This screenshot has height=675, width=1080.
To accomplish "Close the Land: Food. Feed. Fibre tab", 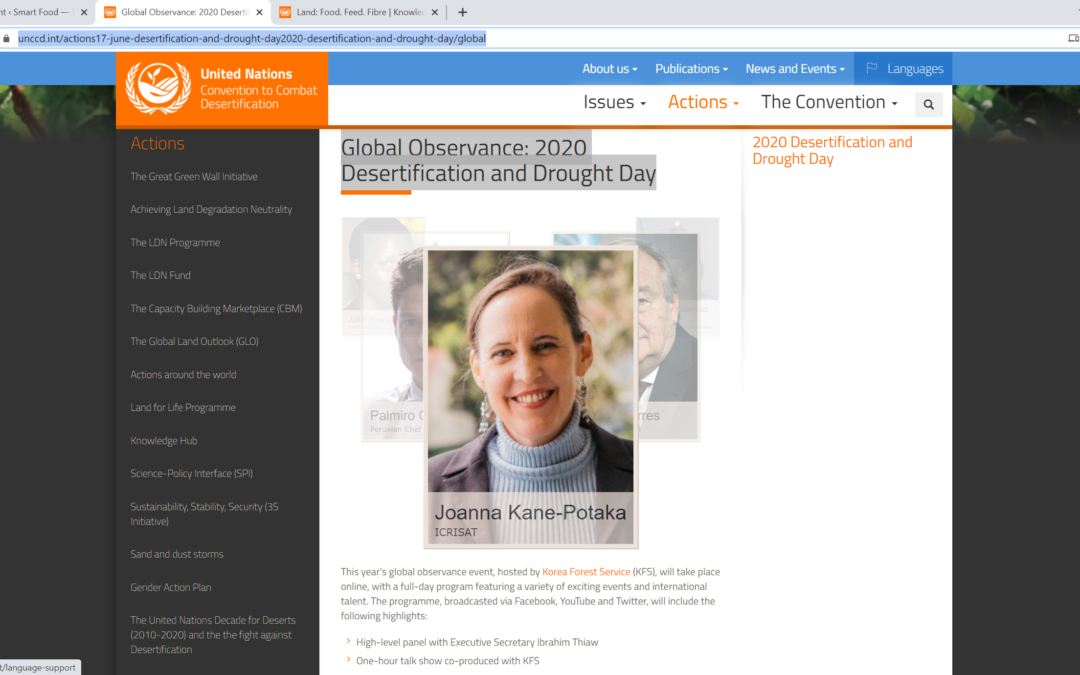I will click(433, 13).
